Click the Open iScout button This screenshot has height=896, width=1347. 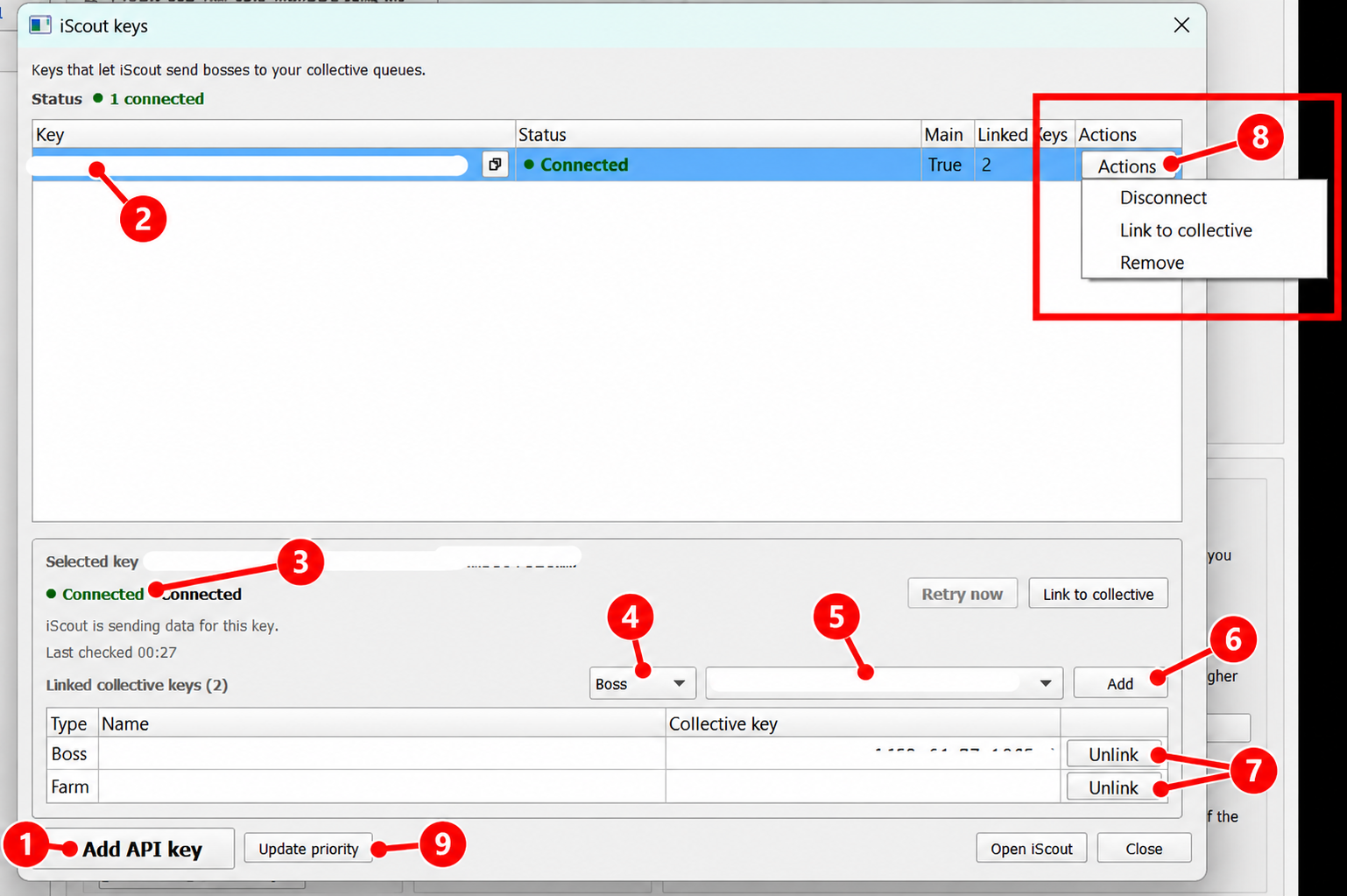[x=1031, y=849]
